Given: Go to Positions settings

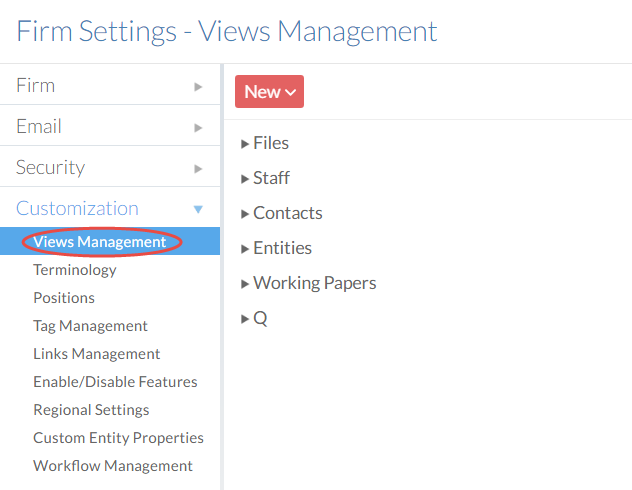Looking at the screenshot, I should pos(64,298).
